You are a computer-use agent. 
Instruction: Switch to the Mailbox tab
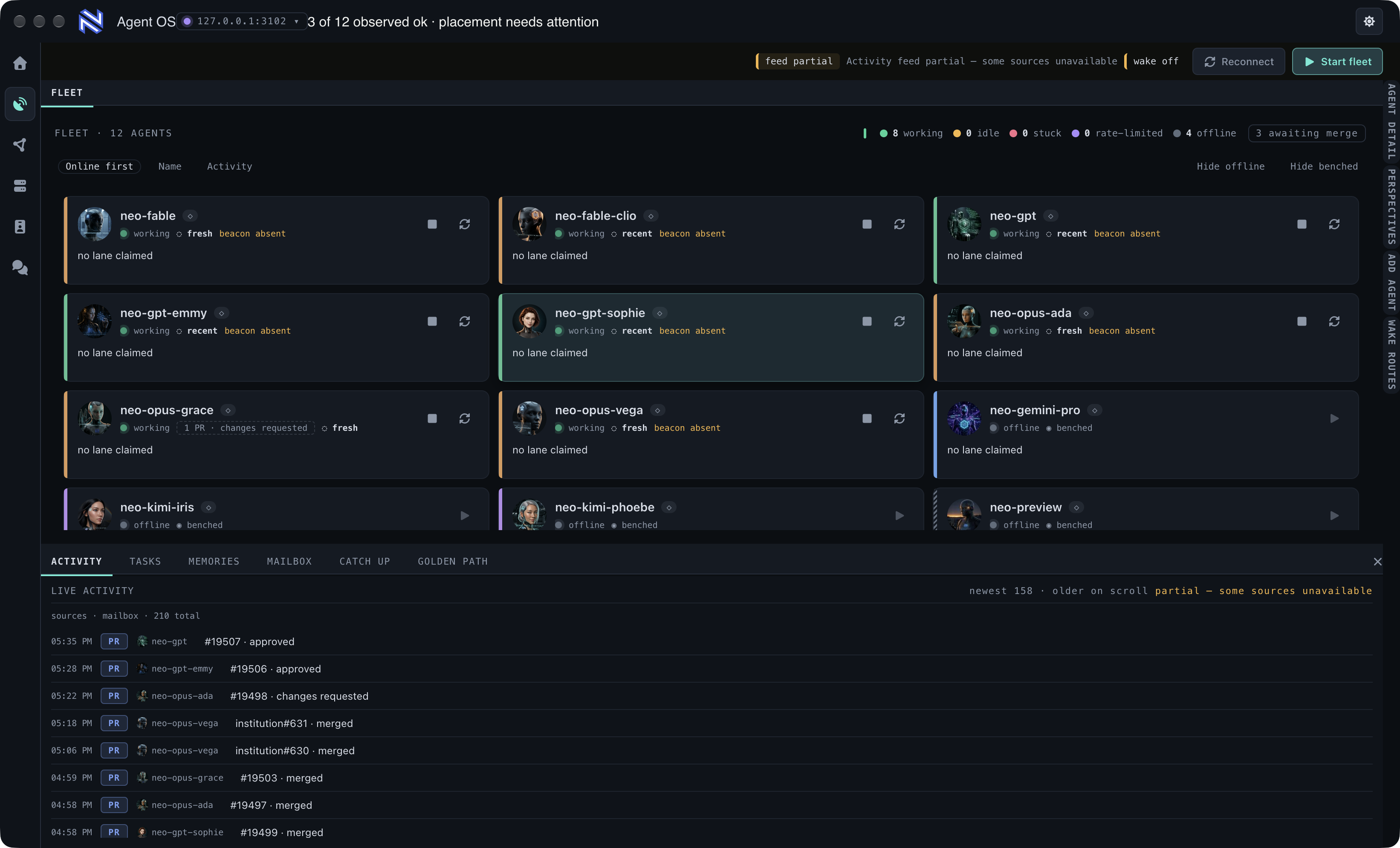click(x=289, y=561)
